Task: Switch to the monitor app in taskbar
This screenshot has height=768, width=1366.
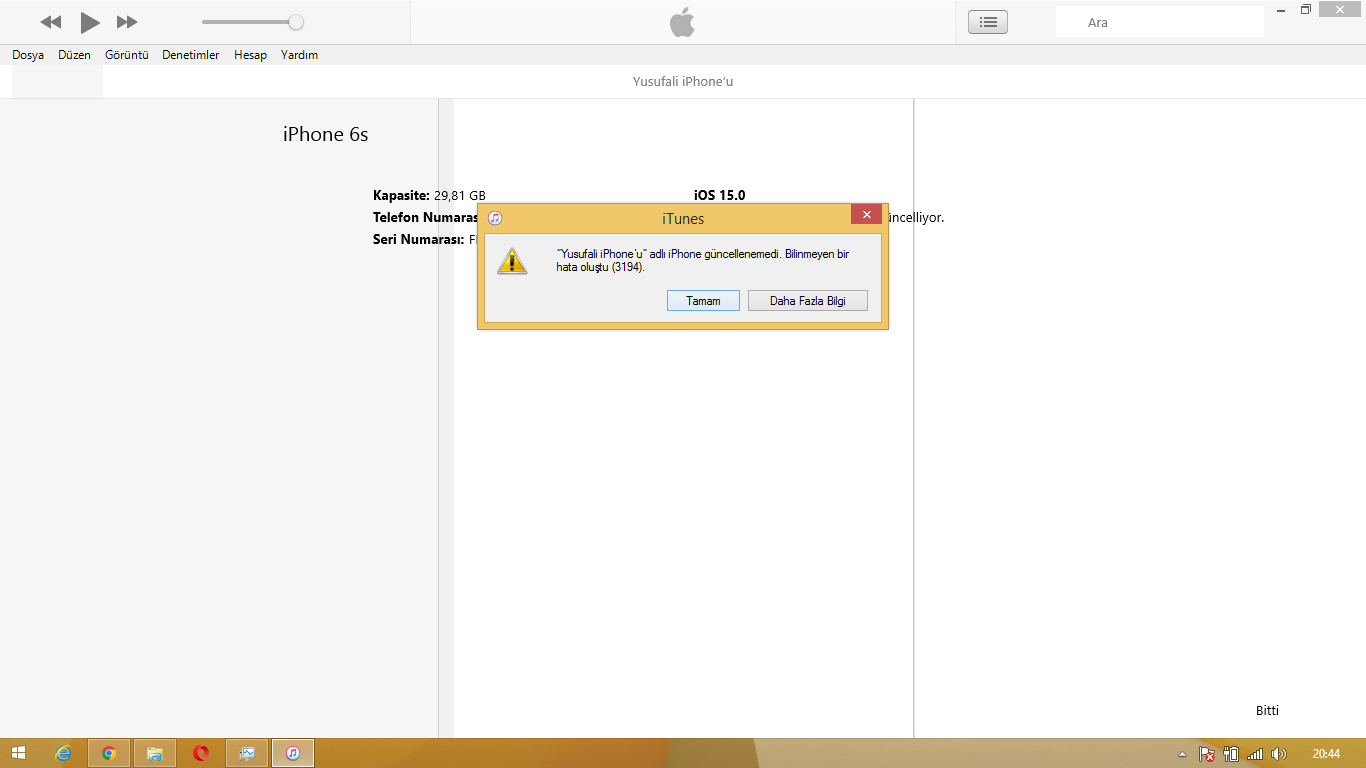Action: click(247, 753)
